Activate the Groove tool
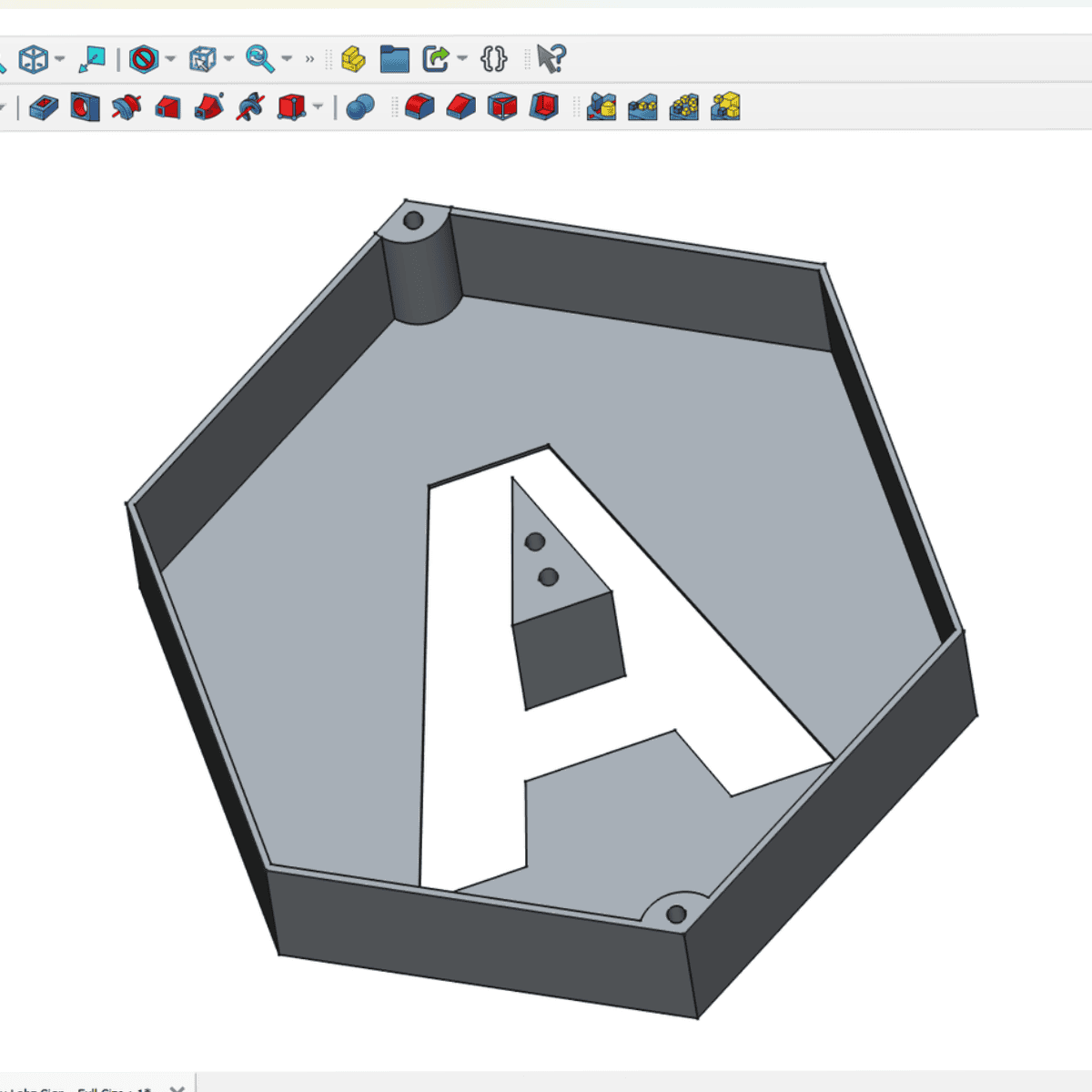1092x1092 pixels. (x=126, y=107)
